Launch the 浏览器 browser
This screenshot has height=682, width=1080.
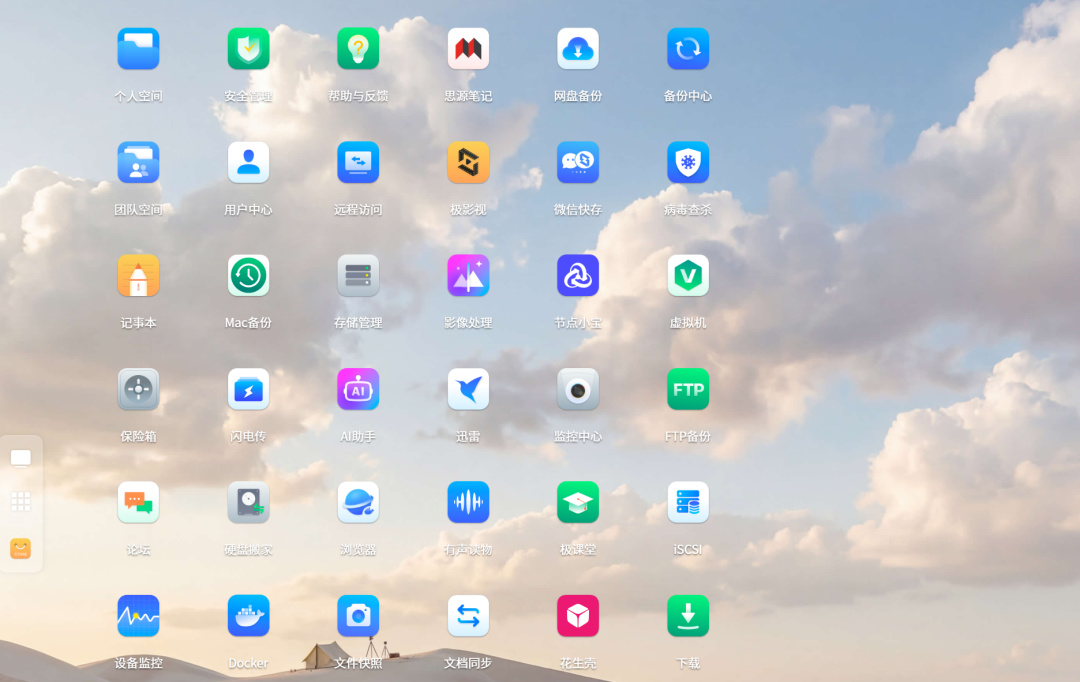[x=358, y=502]
